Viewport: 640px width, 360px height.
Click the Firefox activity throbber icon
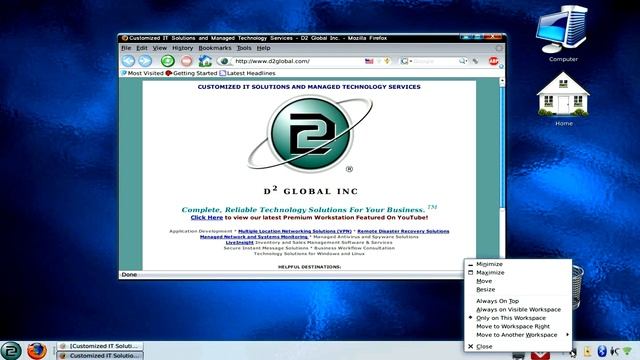[499, 48]
